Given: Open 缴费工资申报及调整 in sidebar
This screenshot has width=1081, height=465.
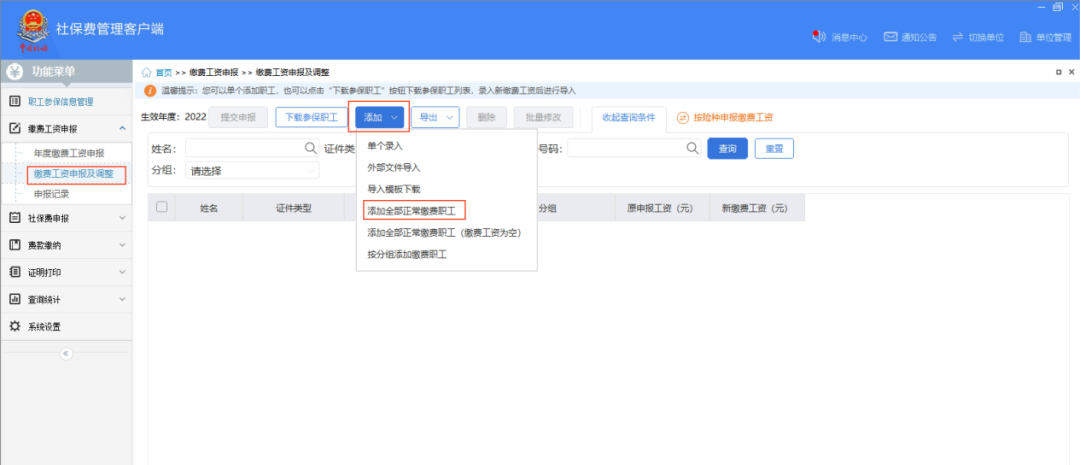Looking at the screenshot, I should point(74,175).
